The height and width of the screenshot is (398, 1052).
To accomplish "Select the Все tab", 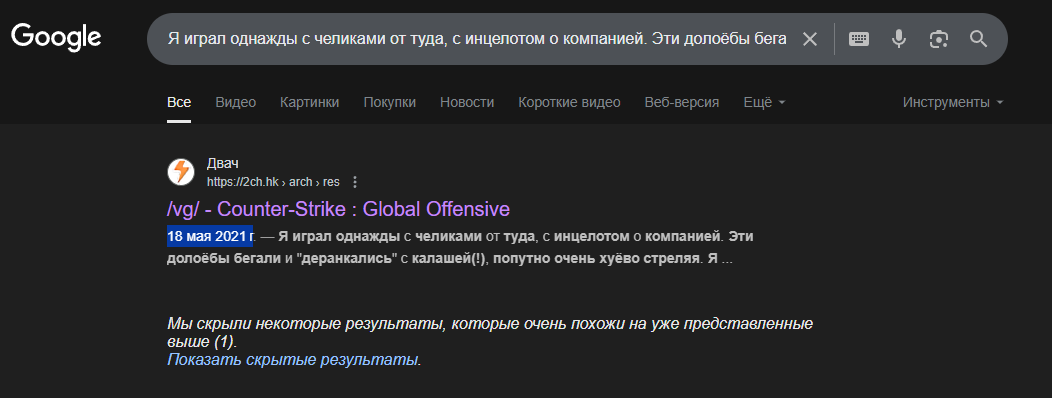I will [x=179, y=103].
